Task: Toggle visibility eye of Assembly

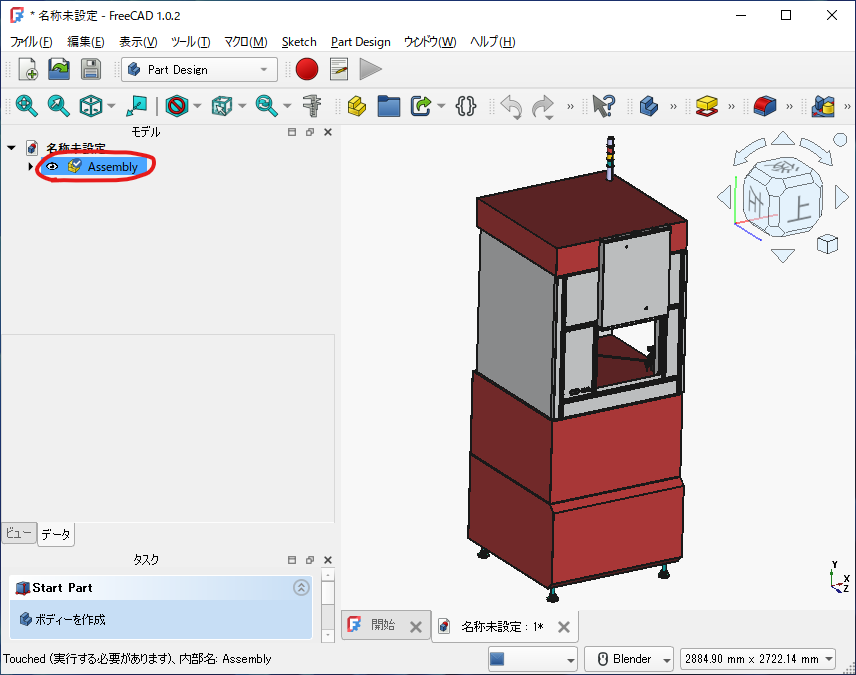Action: point(52,167)
